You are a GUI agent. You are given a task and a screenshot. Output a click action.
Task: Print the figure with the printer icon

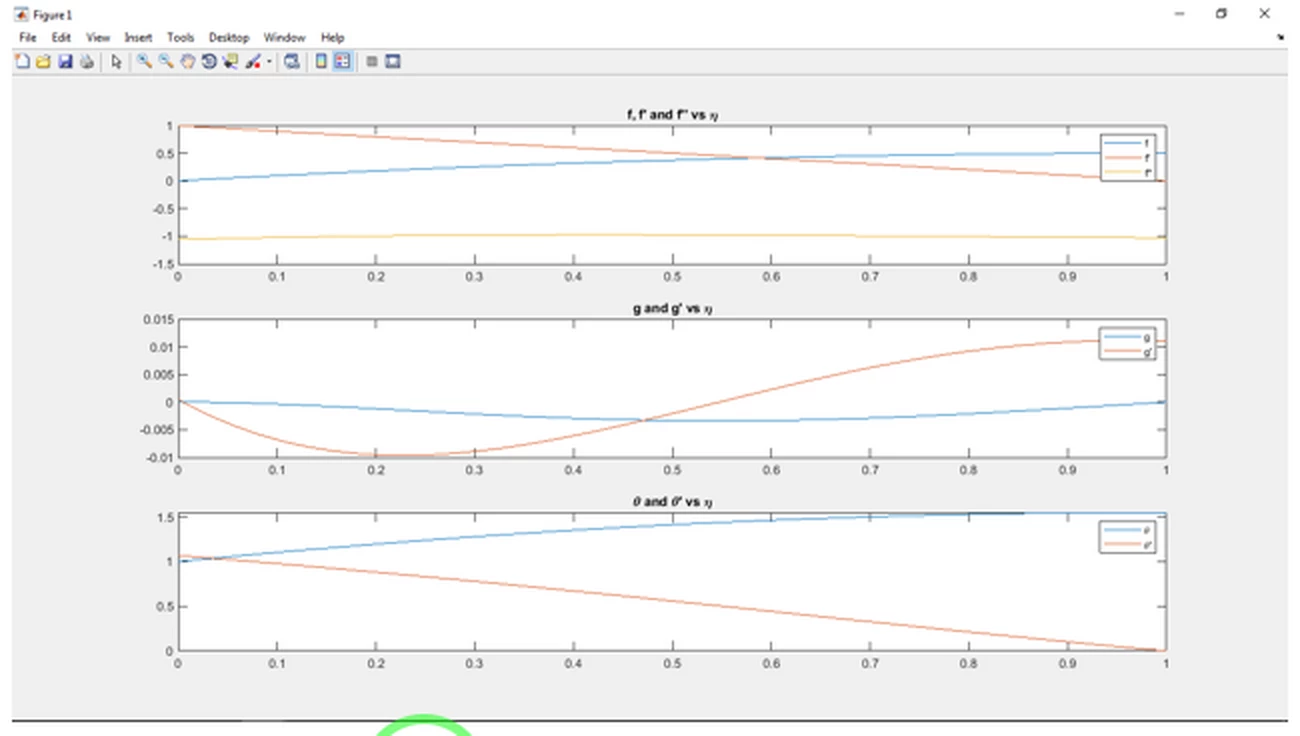(87, 62)
